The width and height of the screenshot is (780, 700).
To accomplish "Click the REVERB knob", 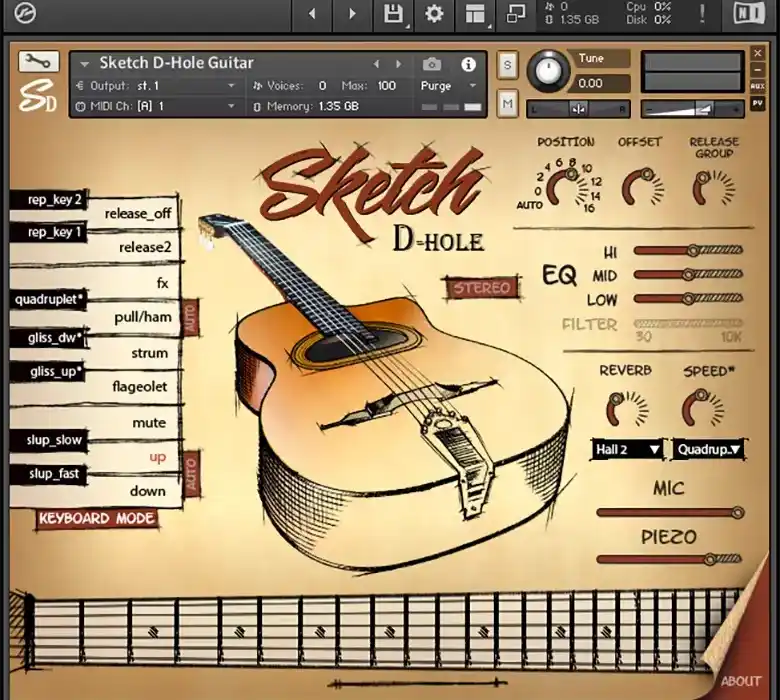I will 627,409.
